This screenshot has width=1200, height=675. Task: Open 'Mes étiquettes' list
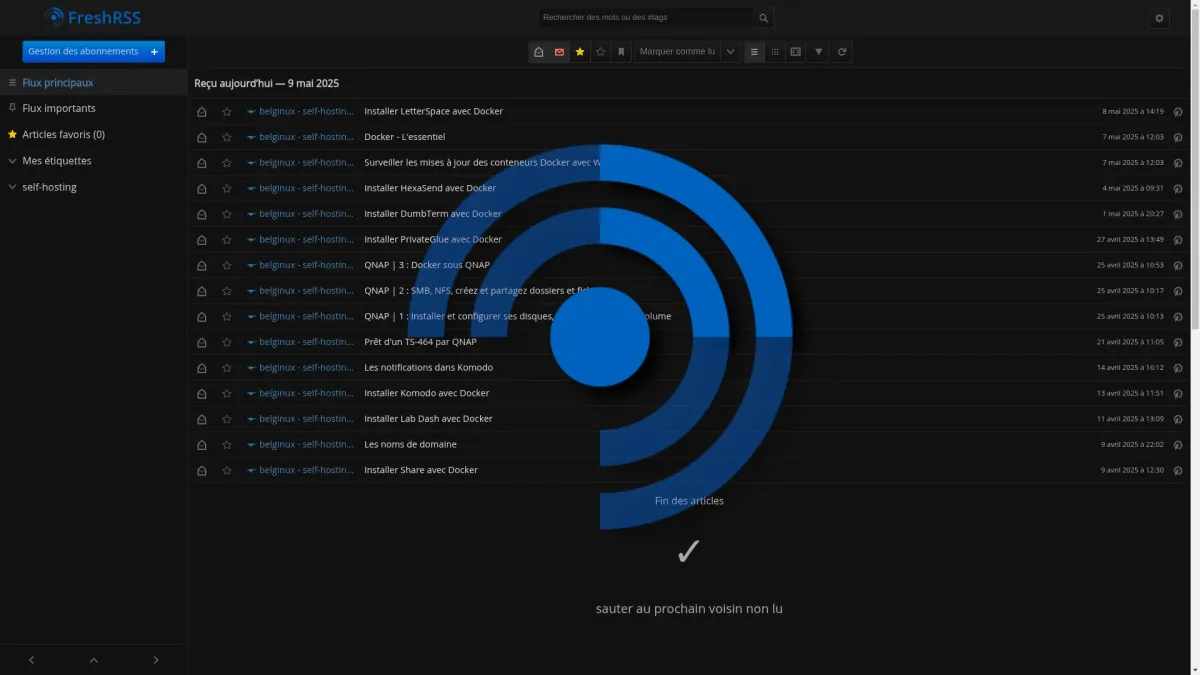pos(57,161)
